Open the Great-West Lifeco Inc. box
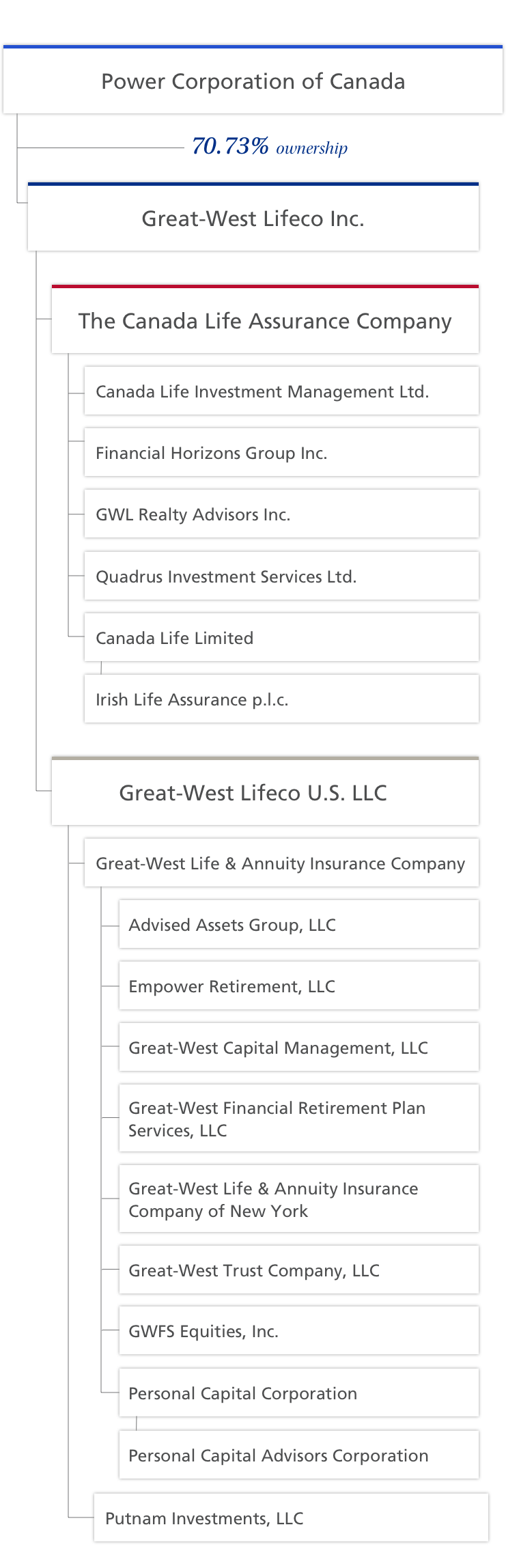Screen dimensions: 506x1568 pos(253,217)
